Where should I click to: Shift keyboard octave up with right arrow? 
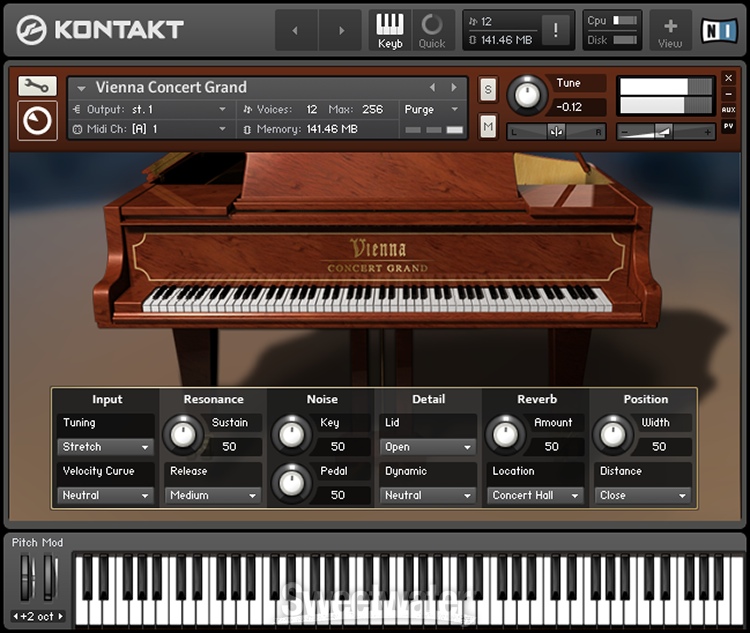tap(61, 616)
